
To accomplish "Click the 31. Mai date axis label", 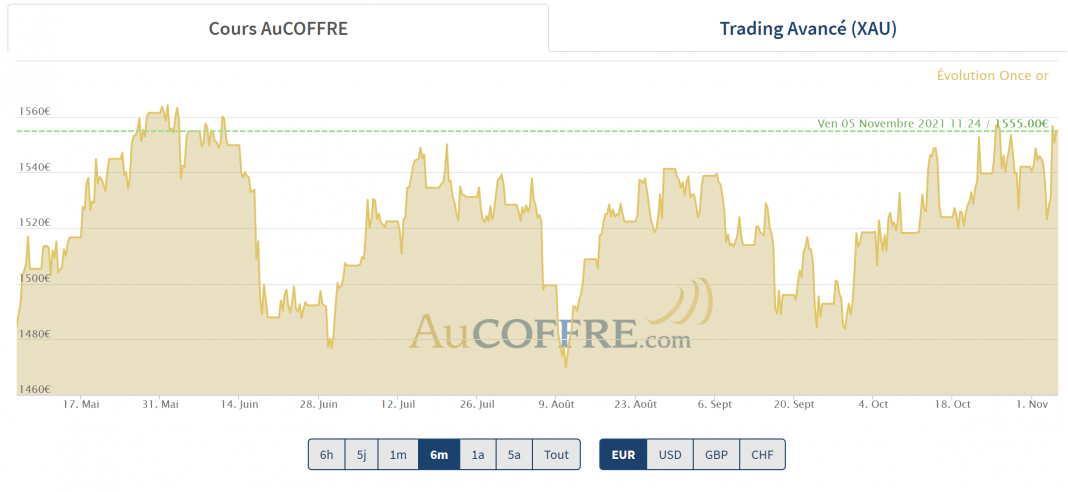I will (160, 404).
